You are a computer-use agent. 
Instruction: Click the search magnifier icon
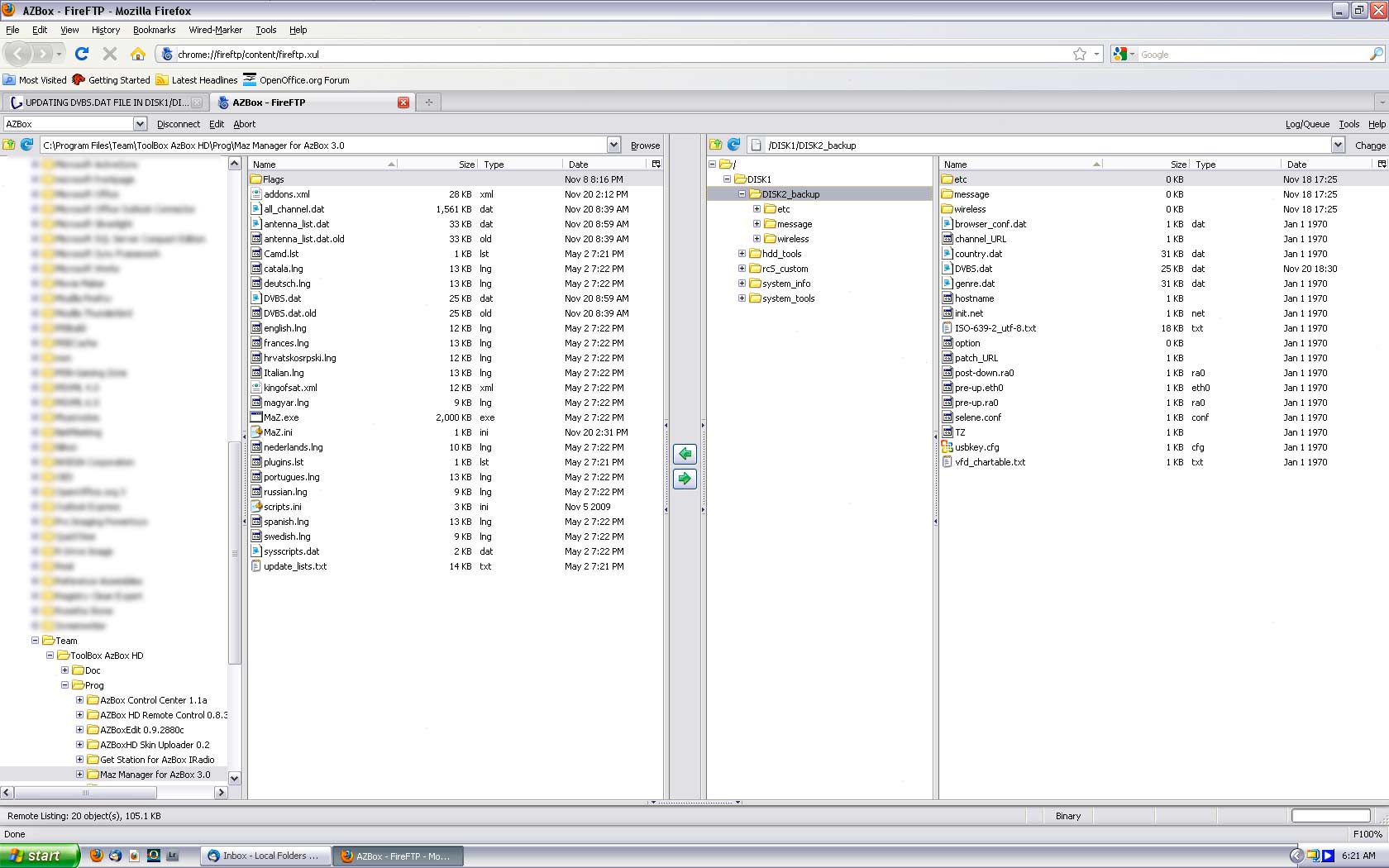click(x=1377, y=54)
